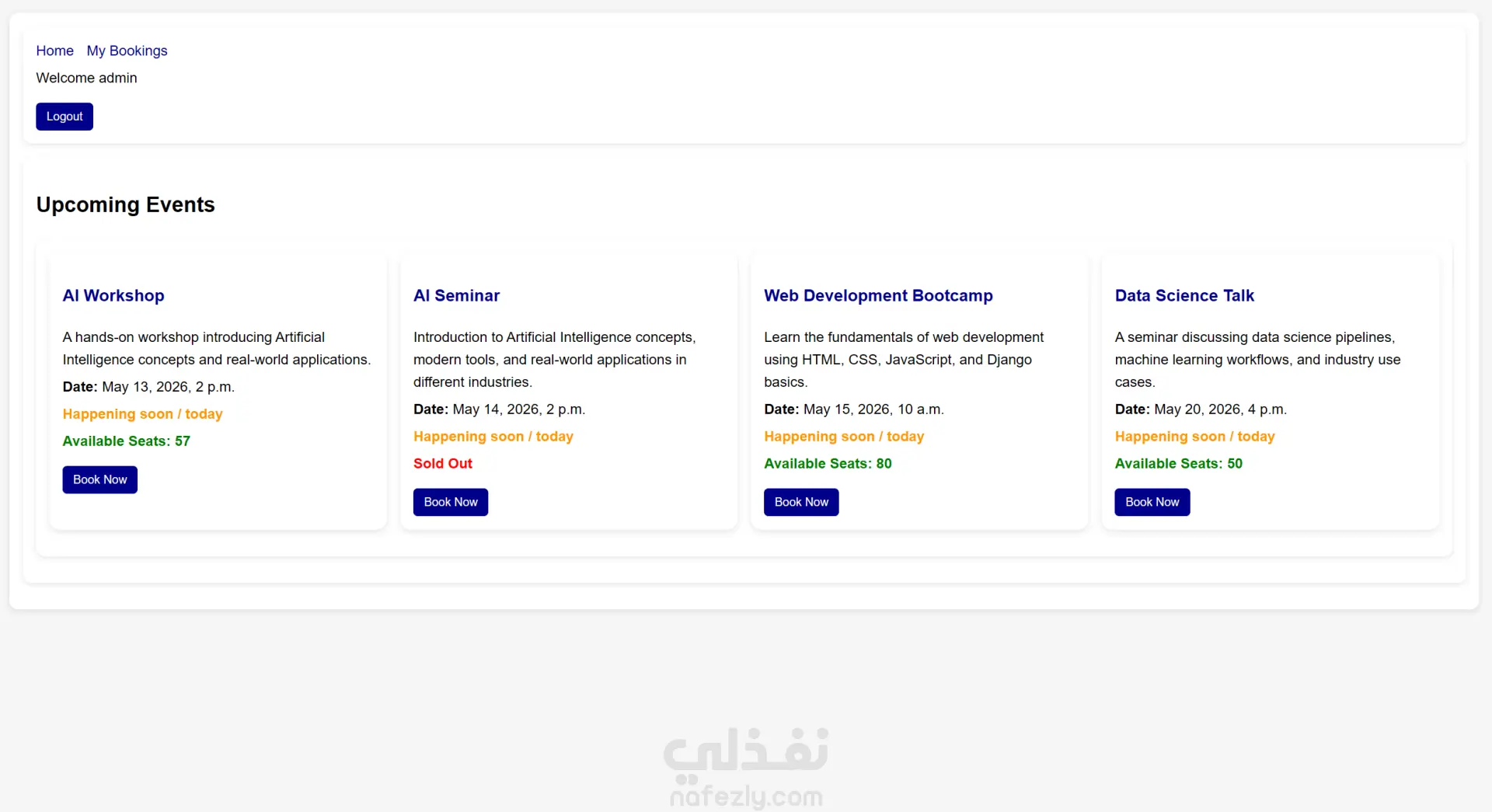This screenshot has width=1492, height=812.
Task: Click Available Seats: 50 text
Action: tap(1178, 463)
